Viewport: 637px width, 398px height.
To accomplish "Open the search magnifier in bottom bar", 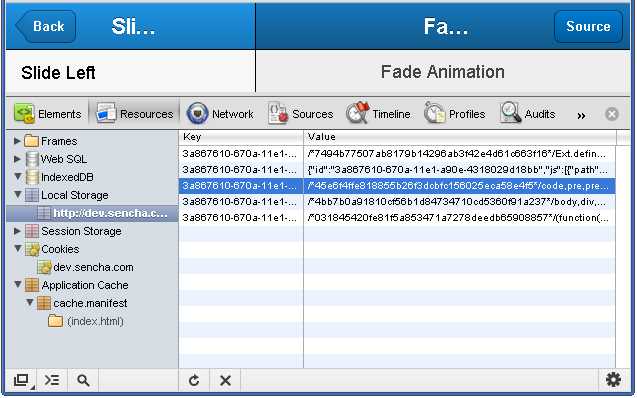I will 83,380.
